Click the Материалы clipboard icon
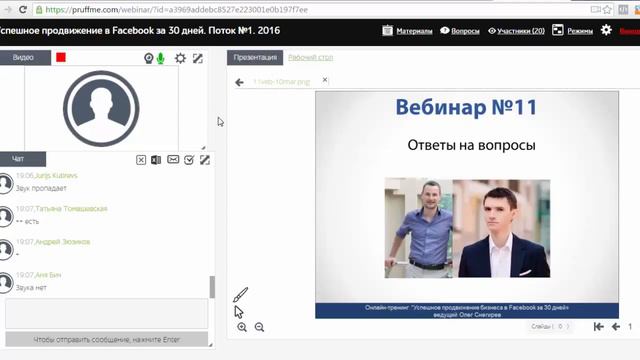 click(x=387, y=30)
